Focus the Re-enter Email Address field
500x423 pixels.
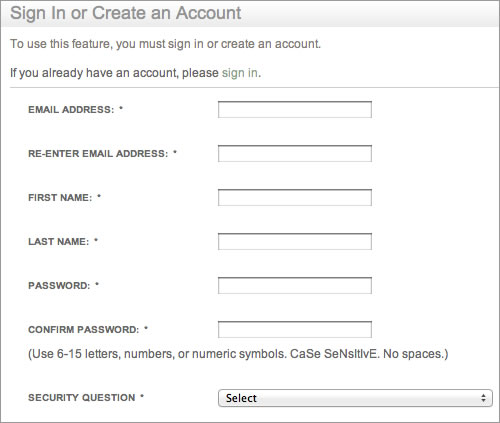(295, 154)
